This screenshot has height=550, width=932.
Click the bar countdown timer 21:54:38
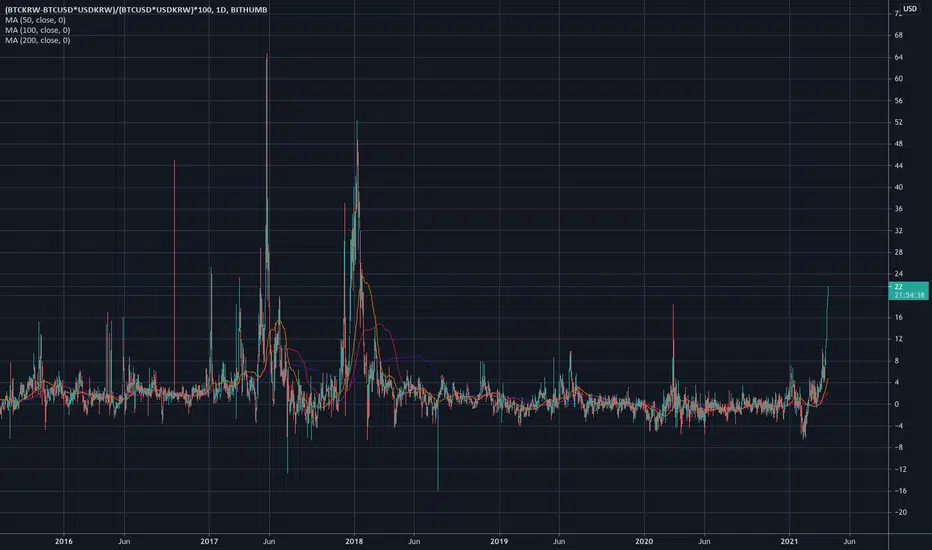tap(909, 295)
